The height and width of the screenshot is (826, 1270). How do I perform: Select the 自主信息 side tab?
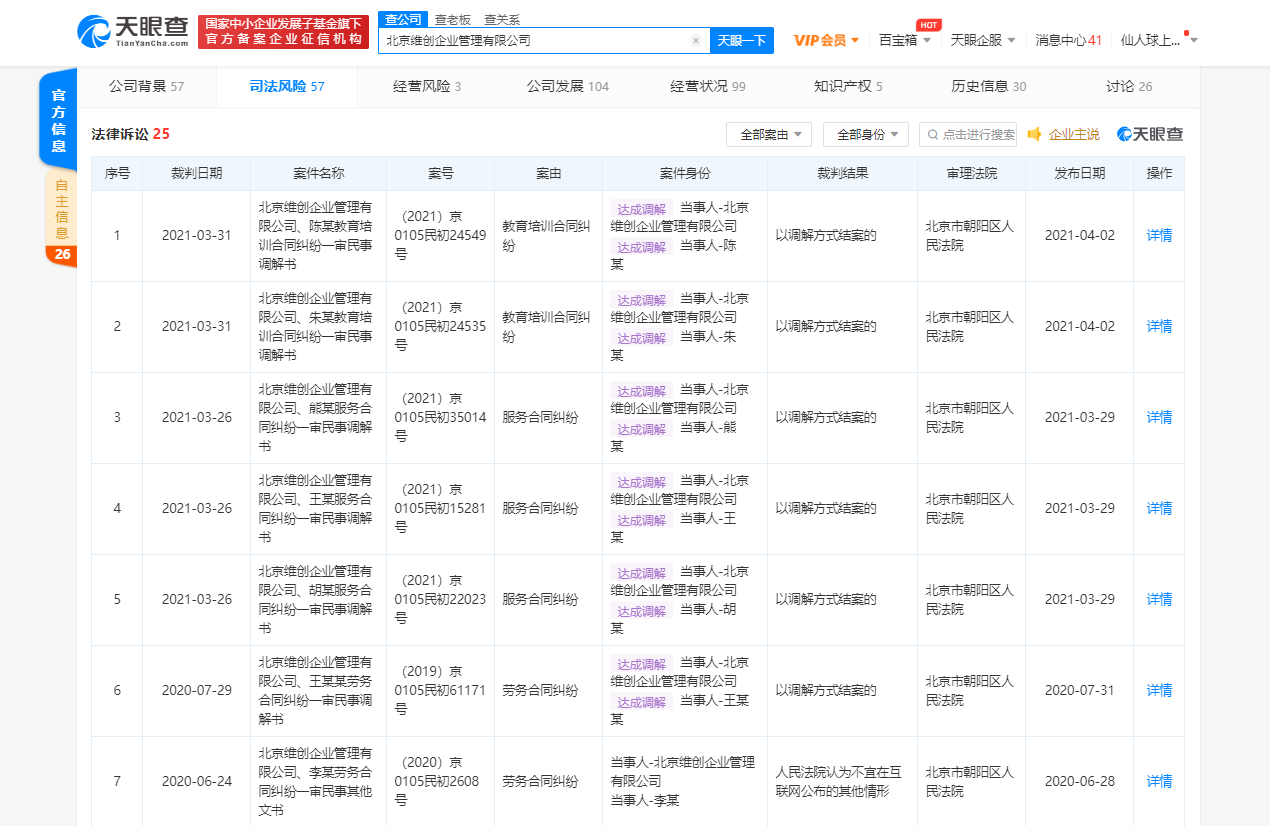coord(62,208)
